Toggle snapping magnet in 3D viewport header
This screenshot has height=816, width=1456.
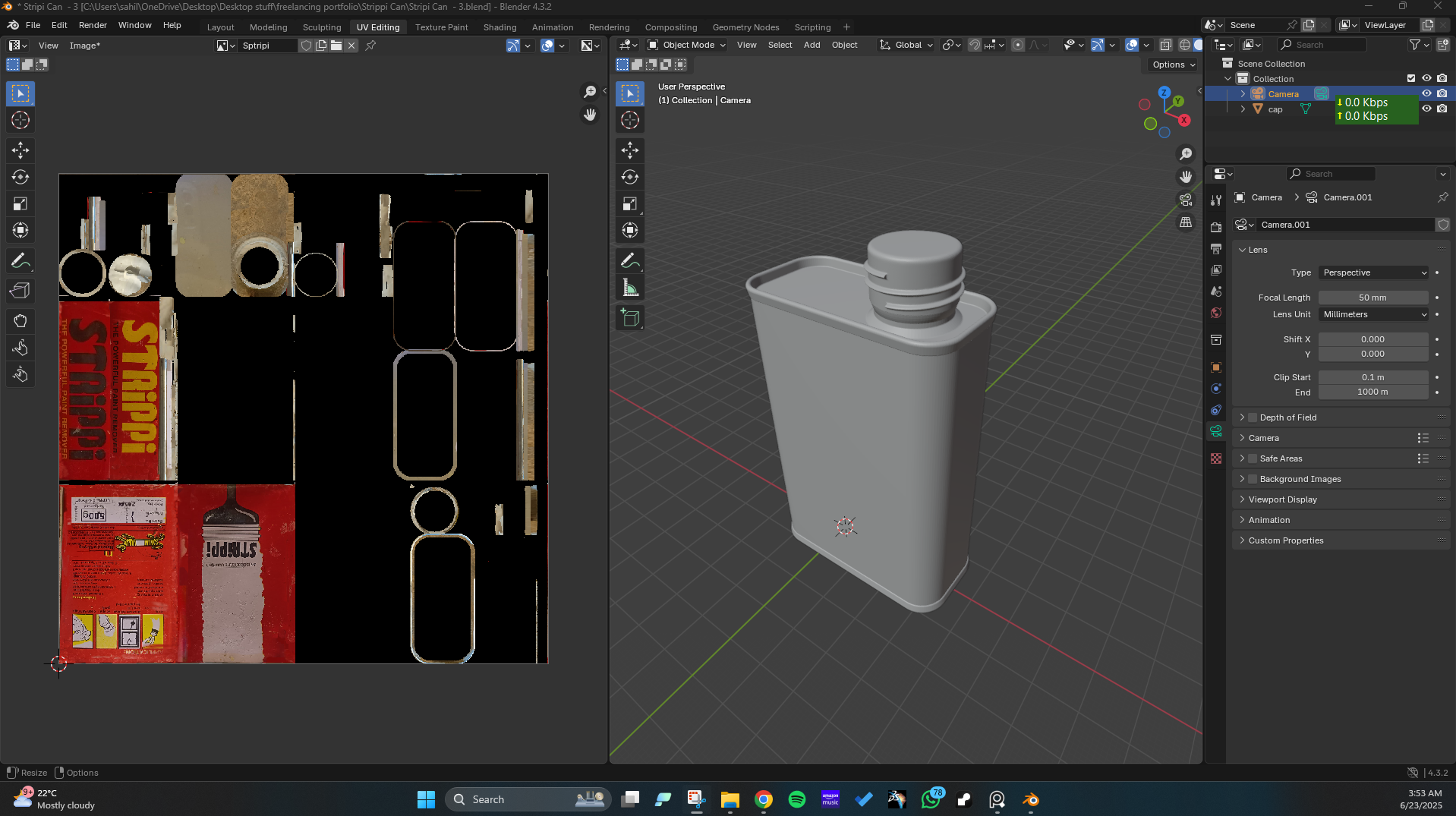tap(975, 45)
